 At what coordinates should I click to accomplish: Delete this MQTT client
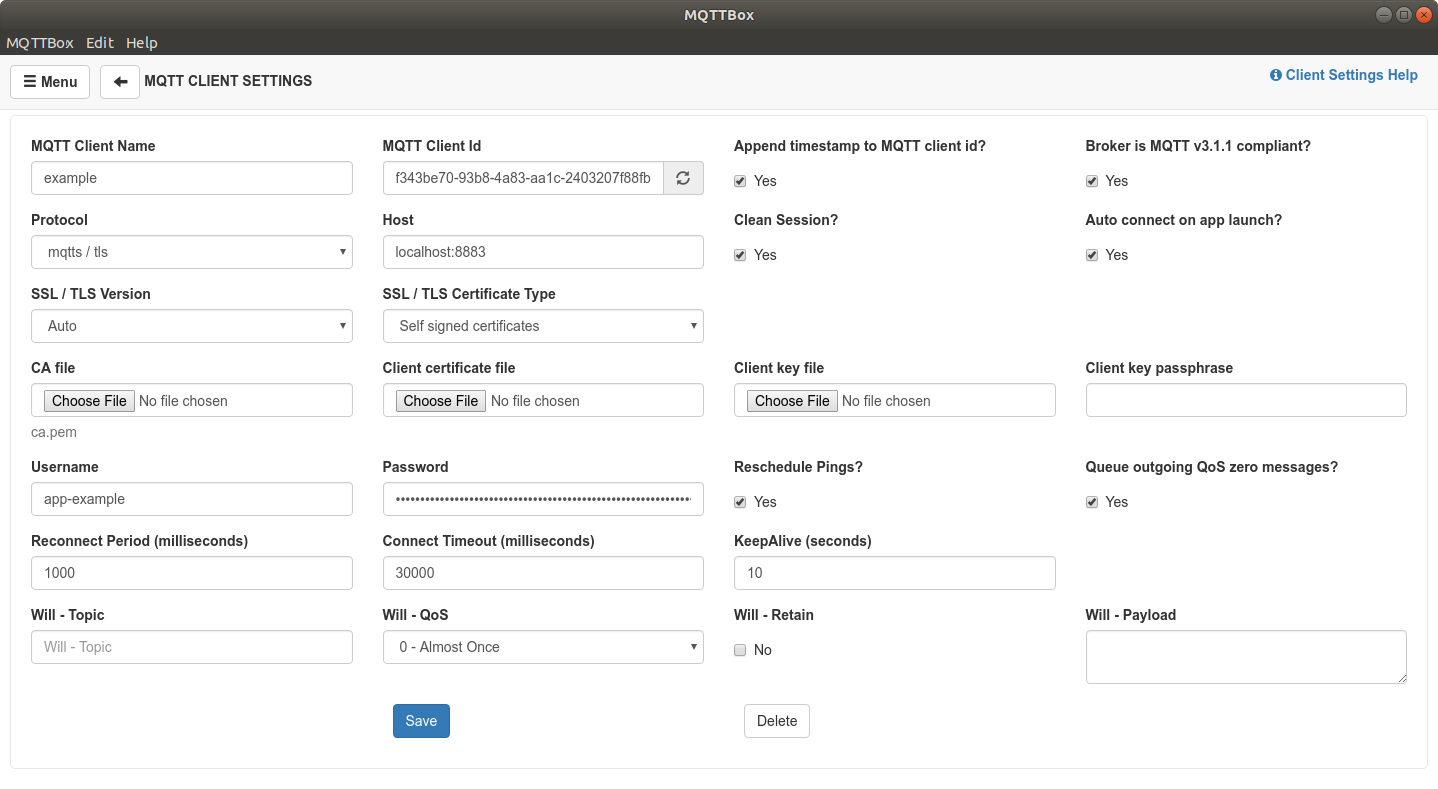point(776,720)
